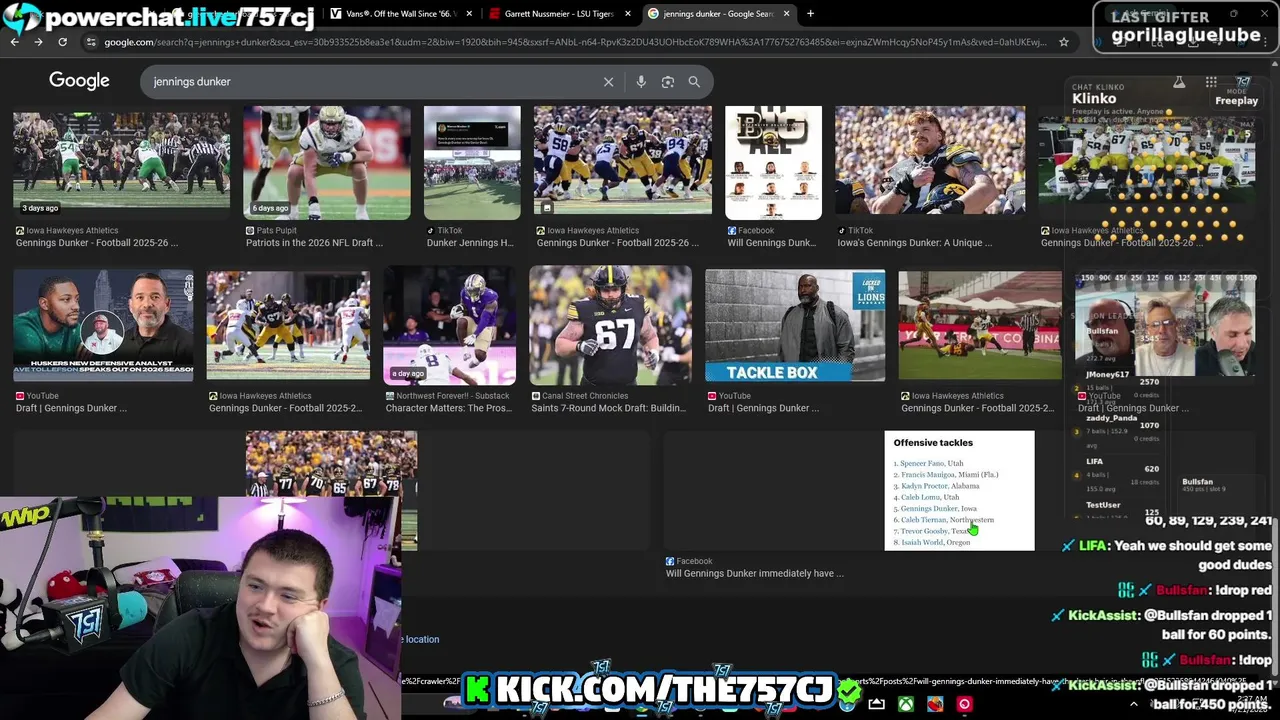Viewport: 1280px width, 720px height.
Task: Go to the Google logo home
Action: [x=79, y=81]
